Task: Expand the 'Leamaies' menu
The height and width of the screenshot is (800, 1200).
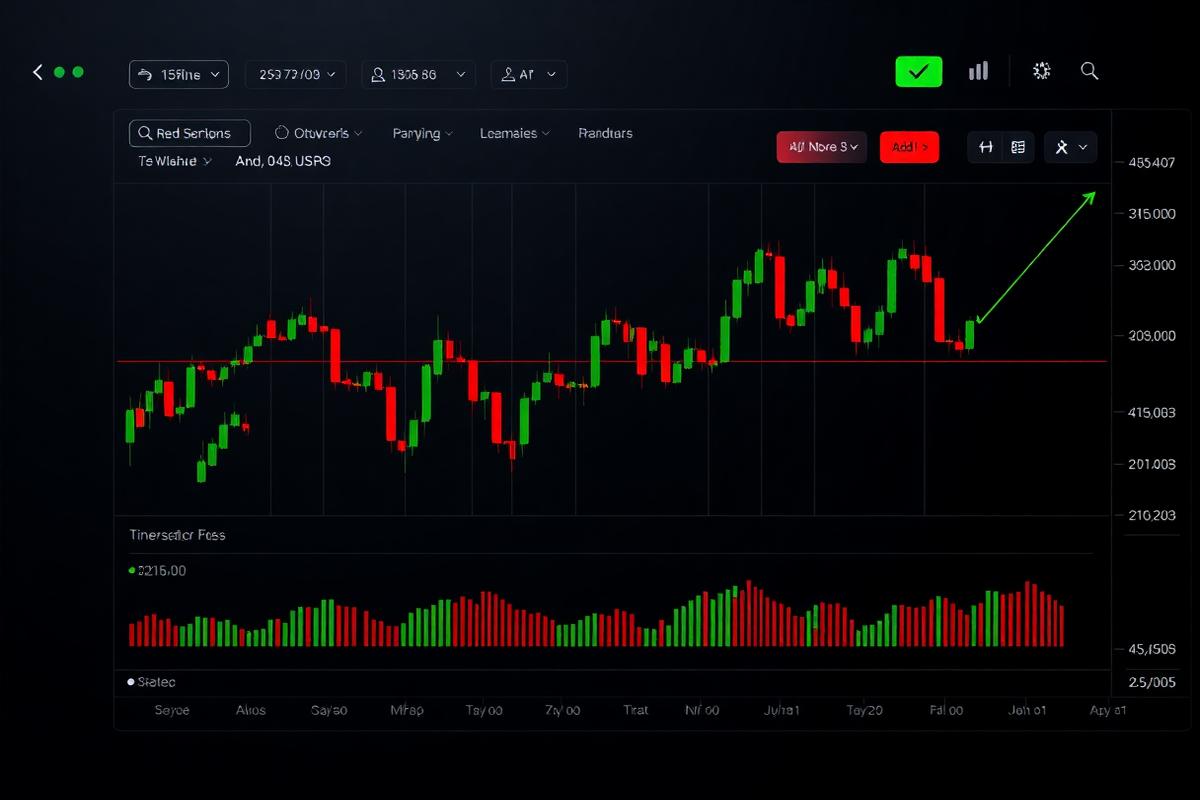Action: point(515,133)
